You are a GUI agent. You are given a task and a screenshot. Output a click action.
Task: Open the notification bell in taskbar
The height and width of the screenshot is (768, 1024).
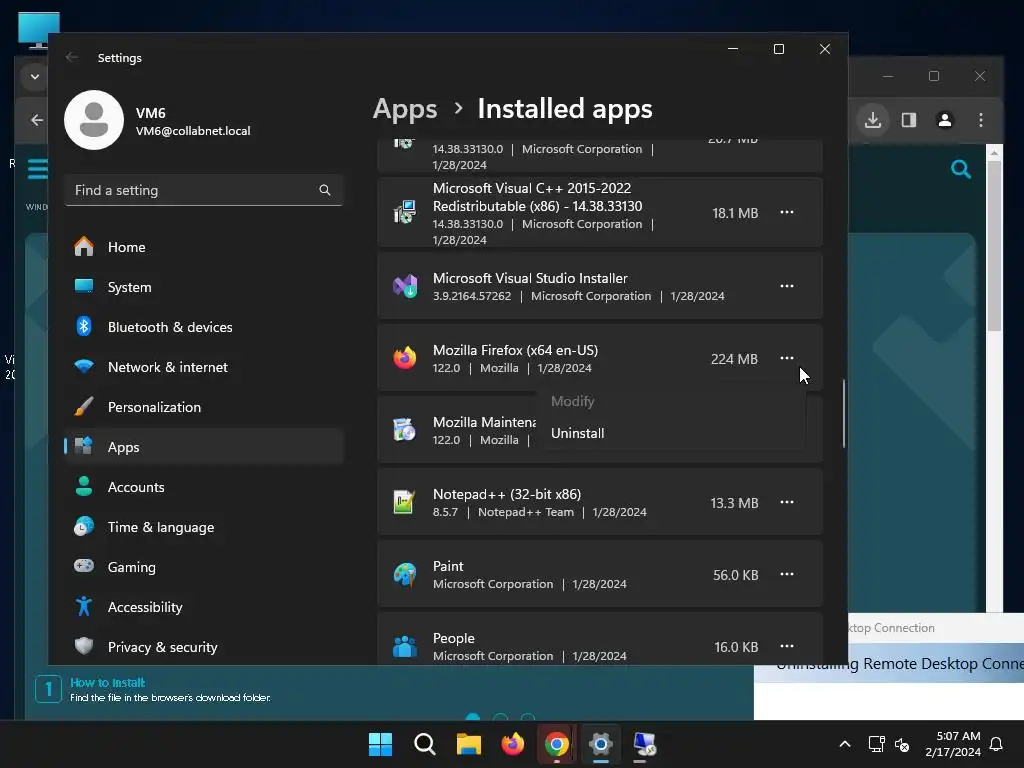click(997, 744)
